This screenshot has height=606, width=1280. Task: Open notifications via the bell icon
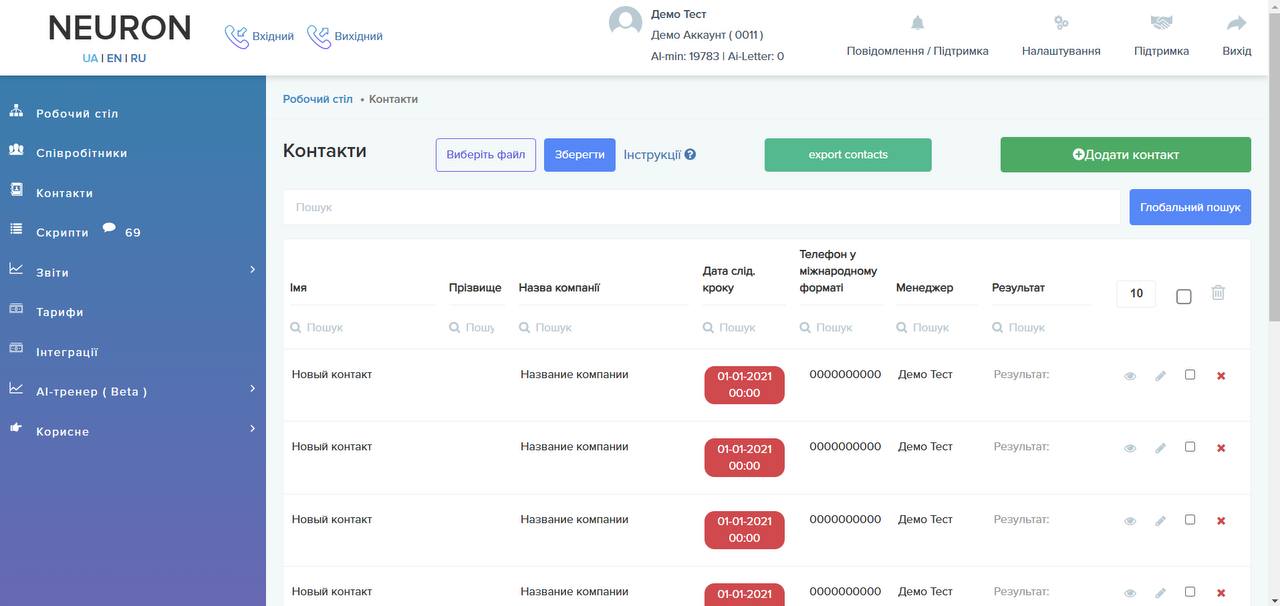(x=917, y=23)
